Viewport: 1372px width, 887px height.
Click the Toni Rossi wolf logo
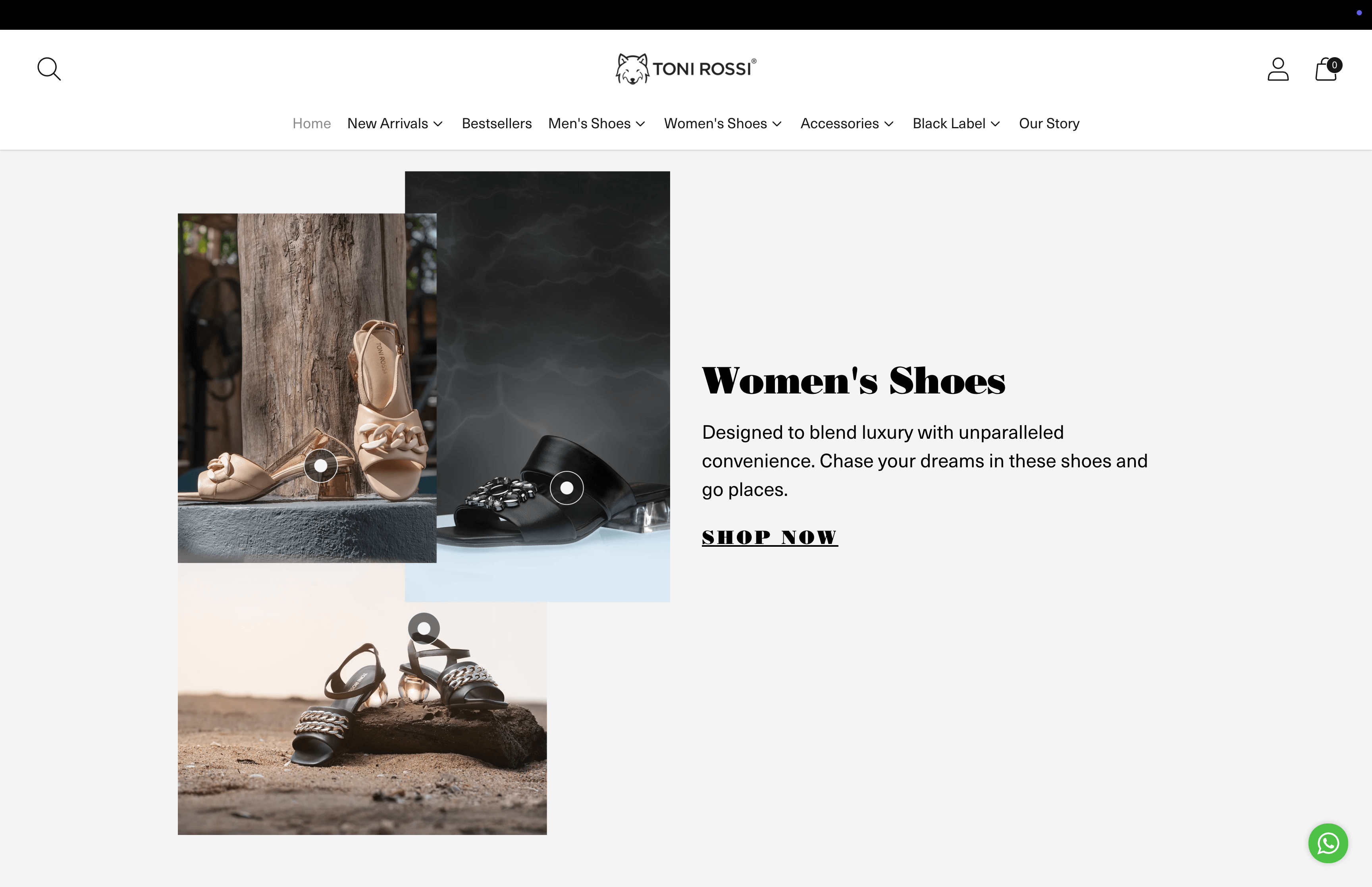pyautogui.click(x=686, y=69)
